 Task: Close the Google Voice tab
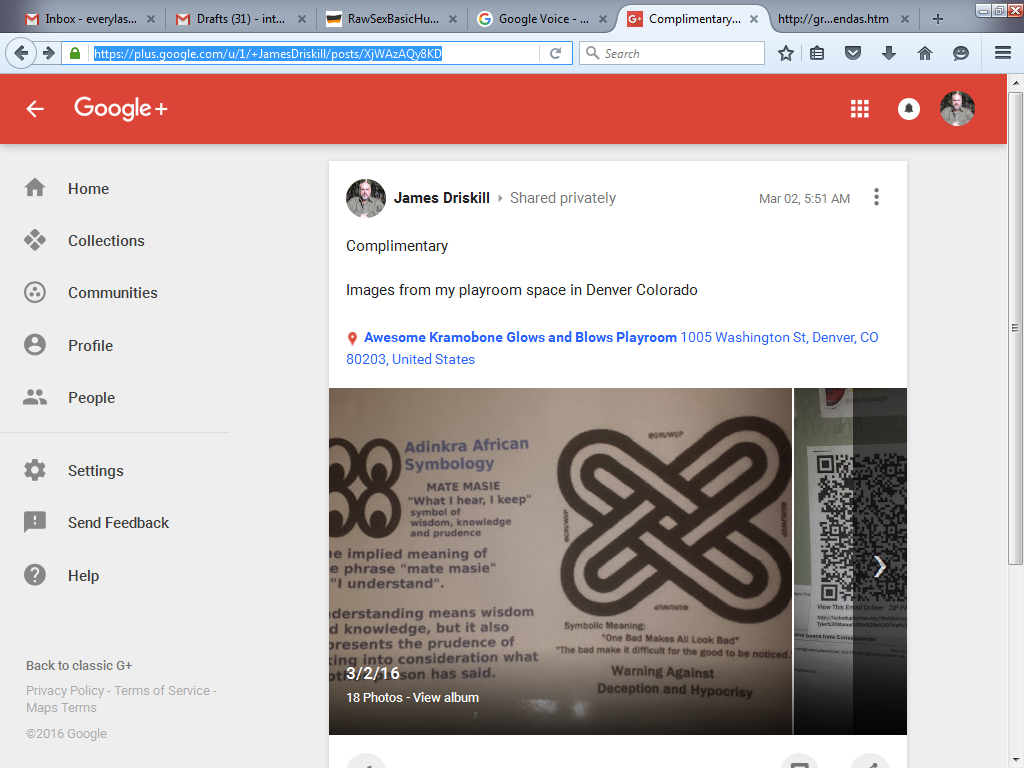point(603,19)
